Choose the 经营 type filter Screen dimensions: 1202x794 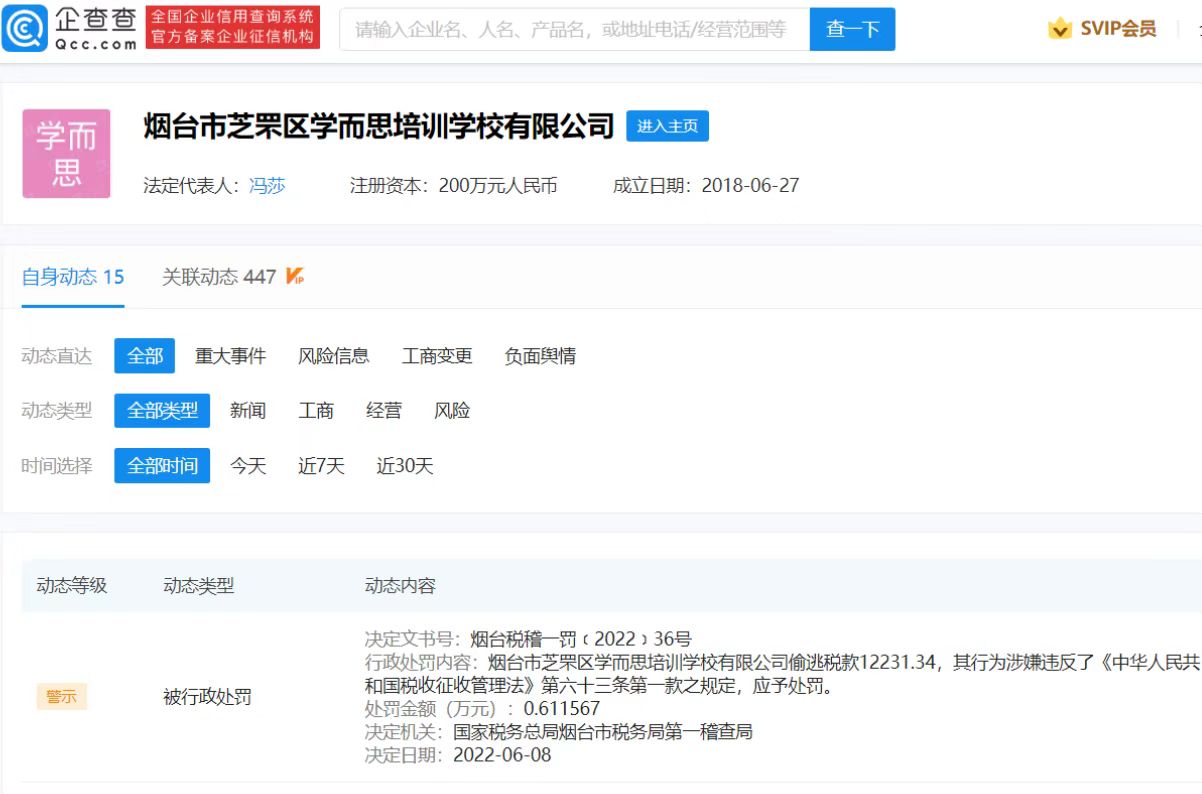(384, 411)
